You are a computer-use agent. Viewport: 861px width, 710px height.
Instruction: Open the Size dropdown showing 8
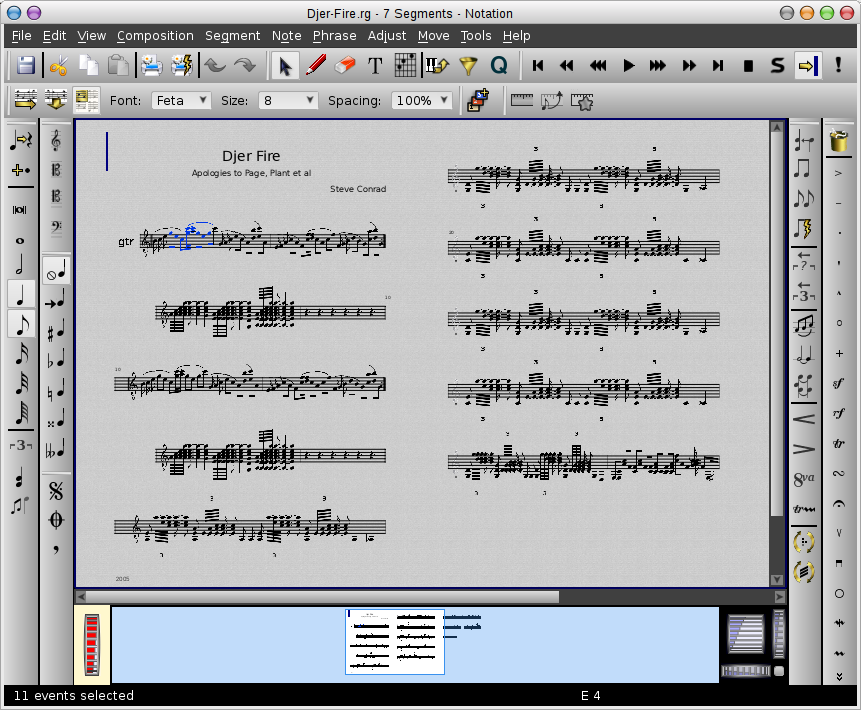(288, 100)
